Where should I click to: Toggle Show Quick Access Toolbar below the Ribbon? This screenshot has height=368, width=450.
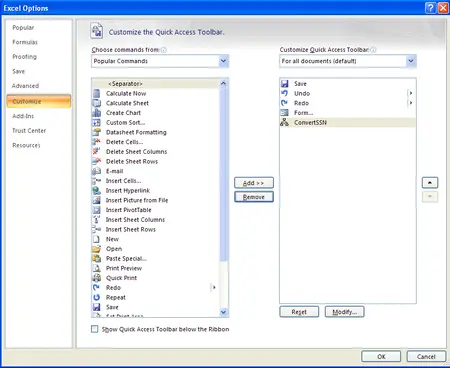(95, 329)
